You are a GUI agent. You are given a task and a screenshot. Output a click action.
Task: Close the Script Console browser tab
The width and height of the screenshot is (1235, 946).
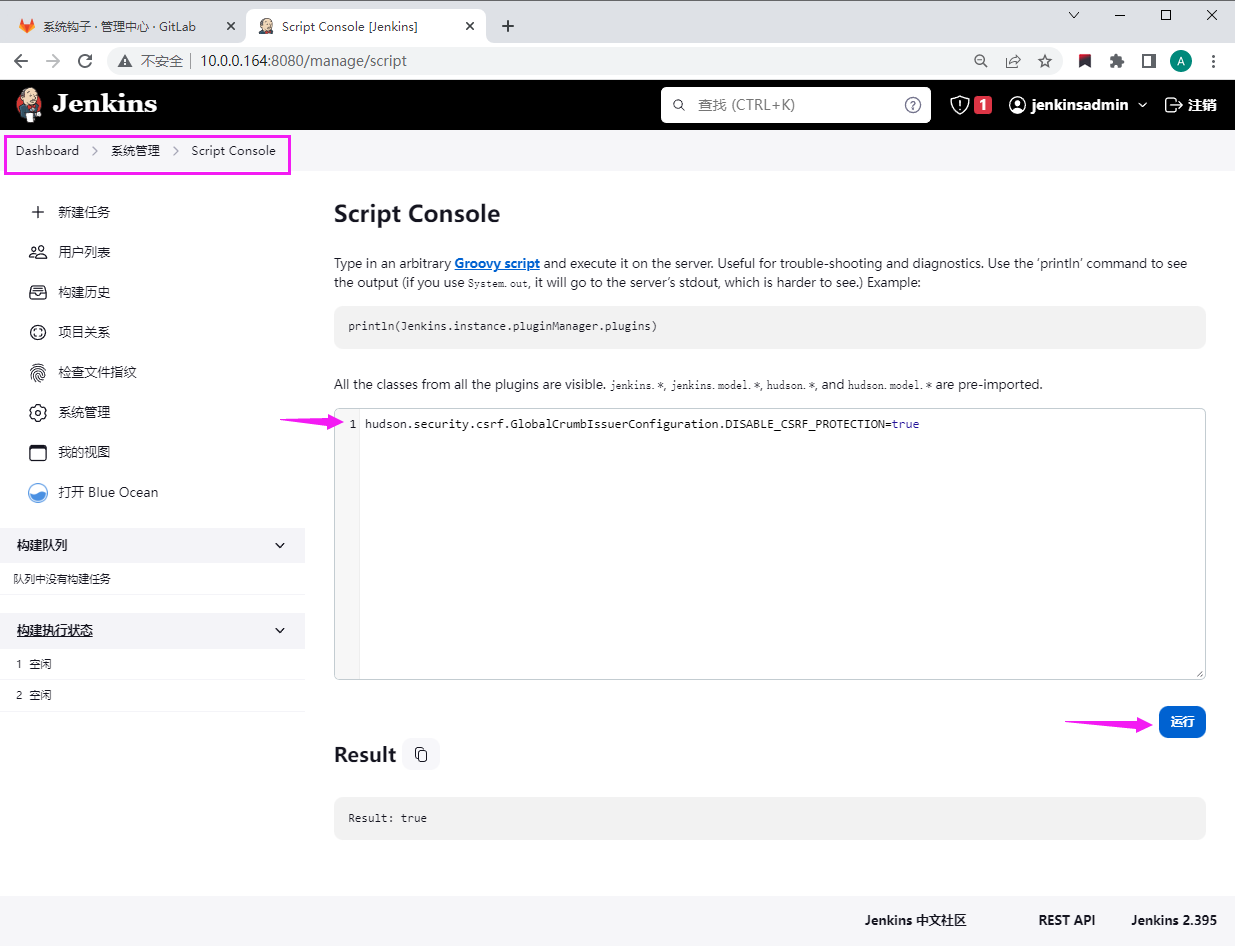471,26
